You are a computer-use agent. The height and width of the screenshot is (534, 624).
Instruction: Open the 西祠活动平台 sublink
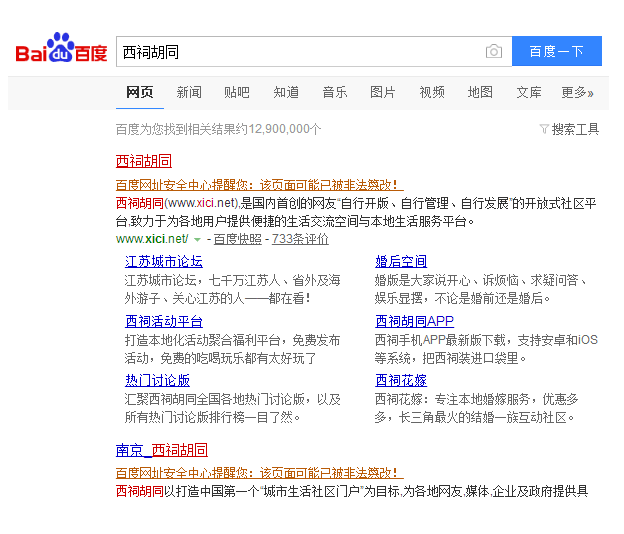tap(164, 321)
